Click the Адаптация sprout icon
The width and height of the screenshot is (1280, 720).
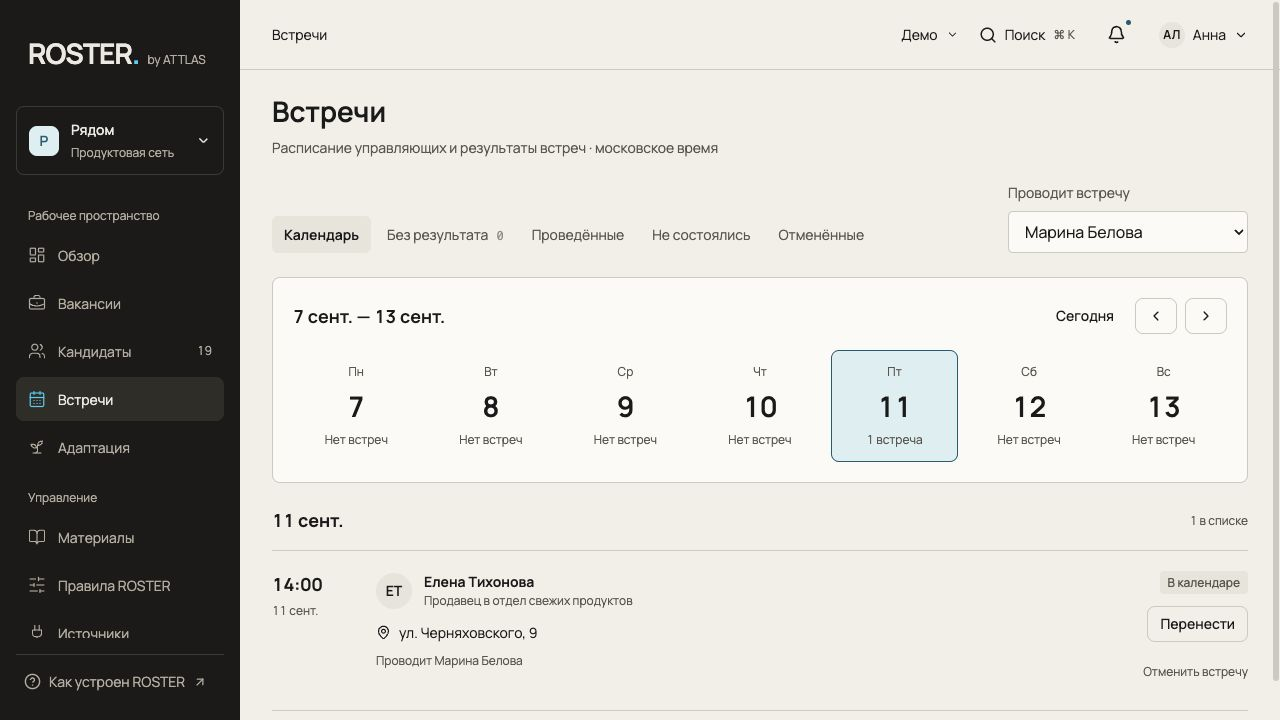click(x=37, y=447)
